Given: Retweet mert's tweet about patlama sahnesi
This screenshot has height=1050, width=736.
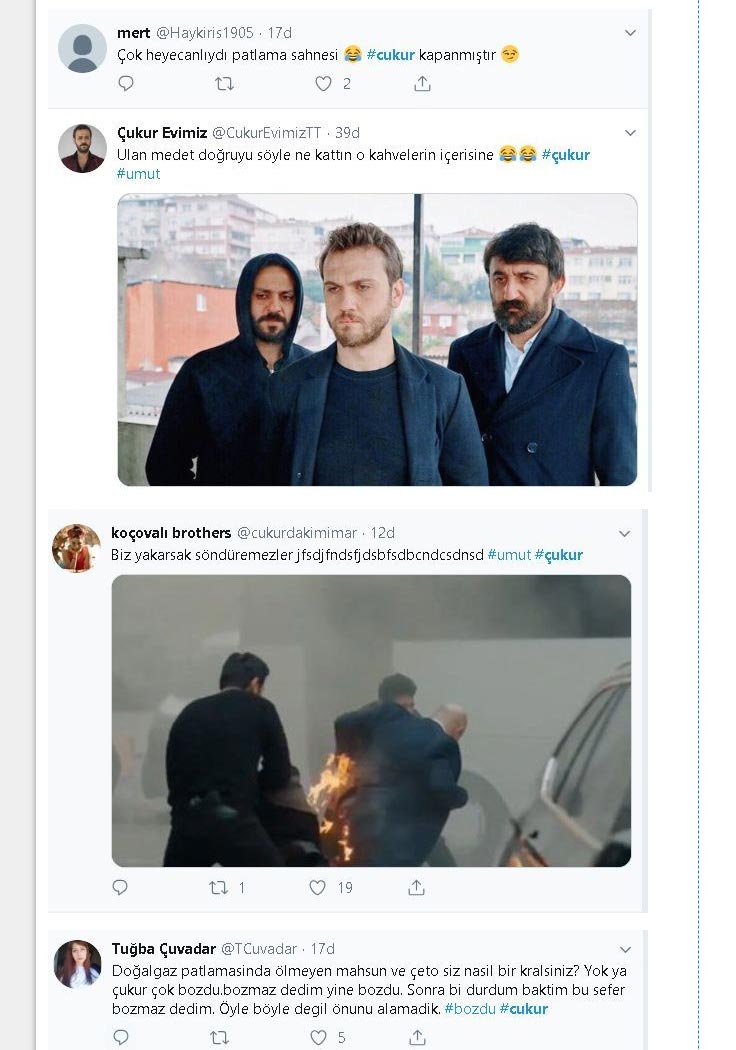Looking at the screenshot, I should click(224, 84).
